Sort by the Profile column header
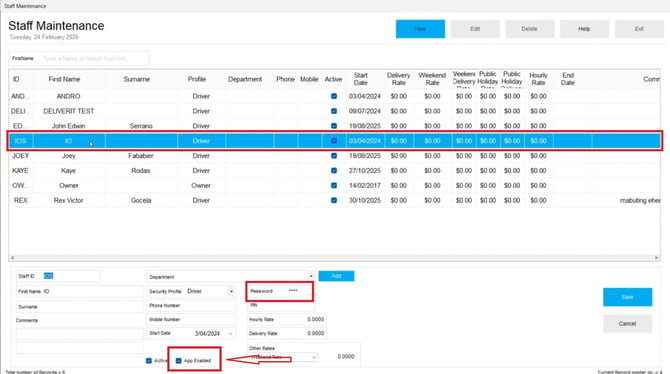This screenshot has width=670, height=374. [197, 79]
